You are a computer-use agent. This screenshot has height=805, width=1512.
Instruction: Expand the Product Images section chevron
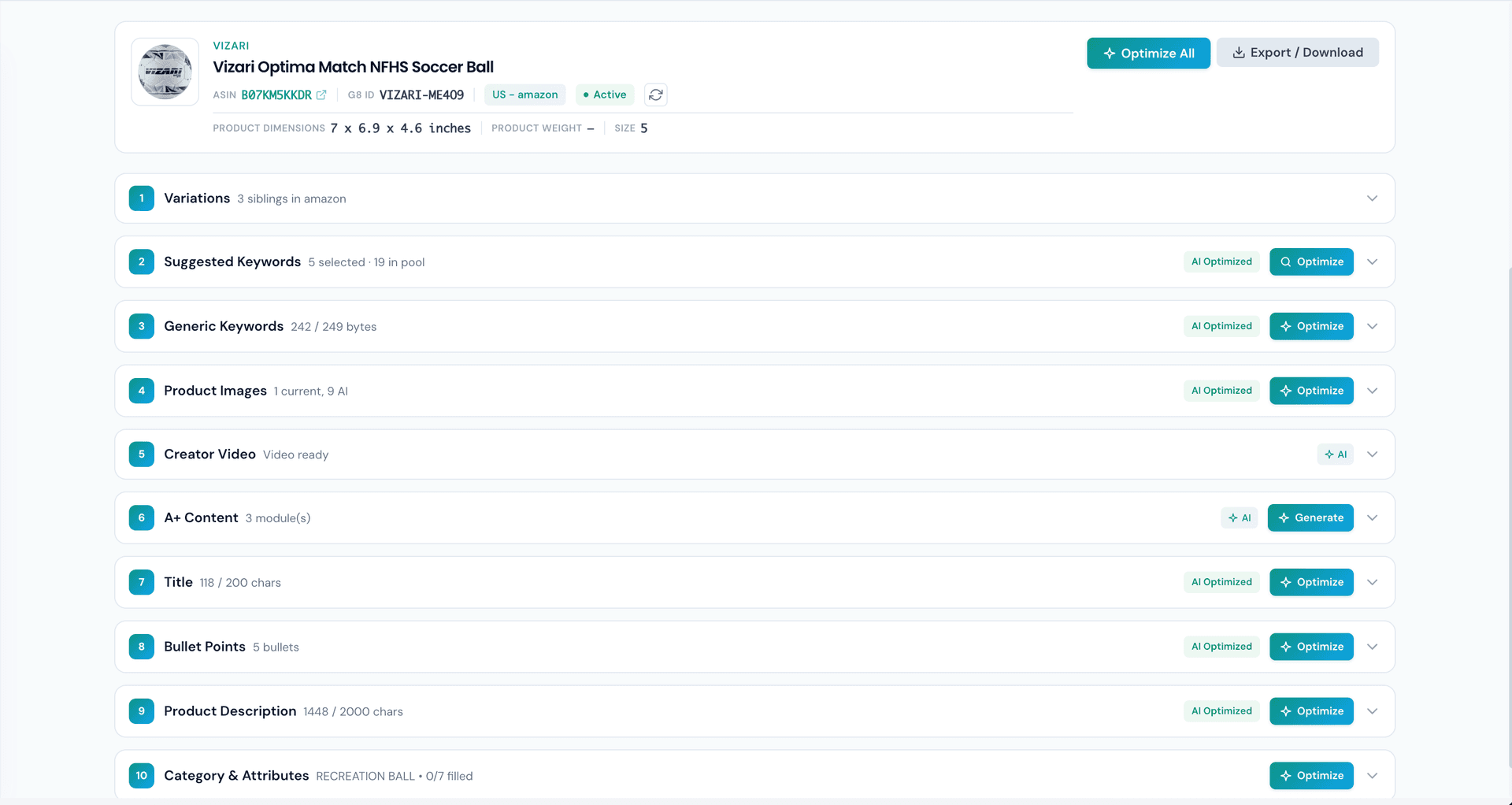[x=1372, y=391]
